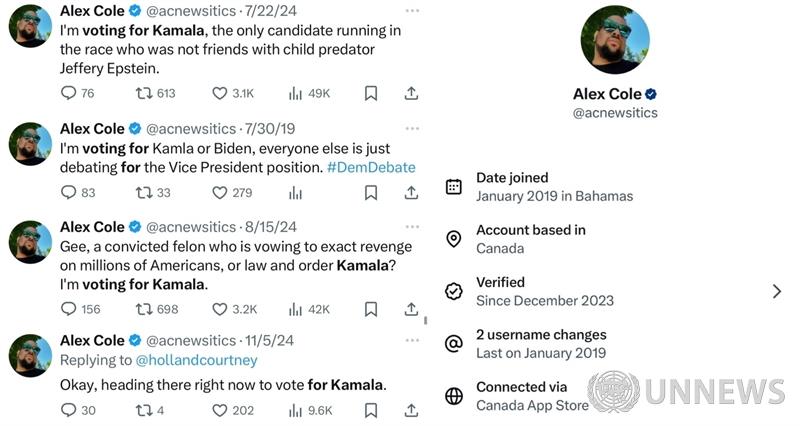Like the 11/5/24 reply tweet
The image size is (800, 426).
(220, 410)
